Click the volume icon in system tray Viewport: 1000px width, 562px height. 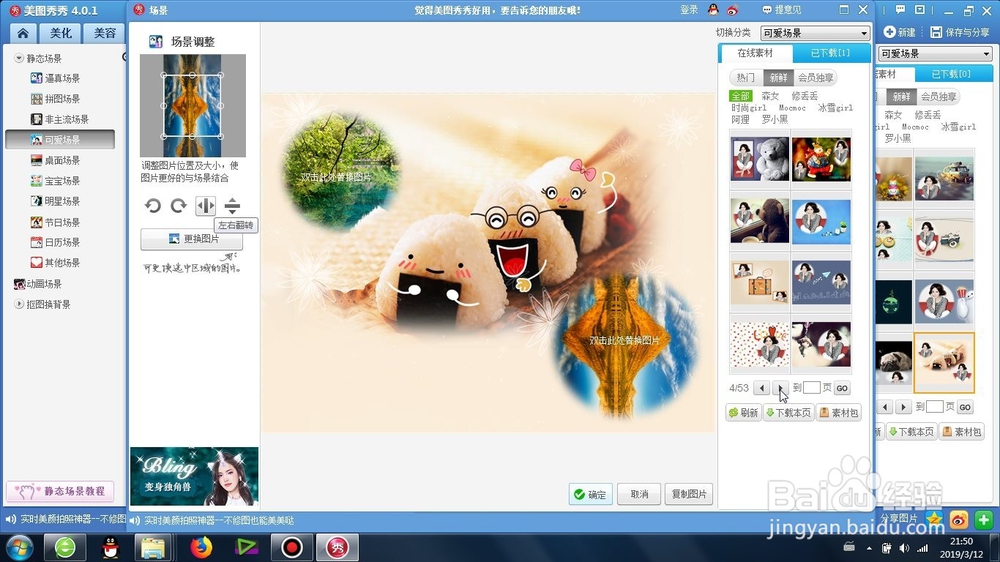pos(904,548)
